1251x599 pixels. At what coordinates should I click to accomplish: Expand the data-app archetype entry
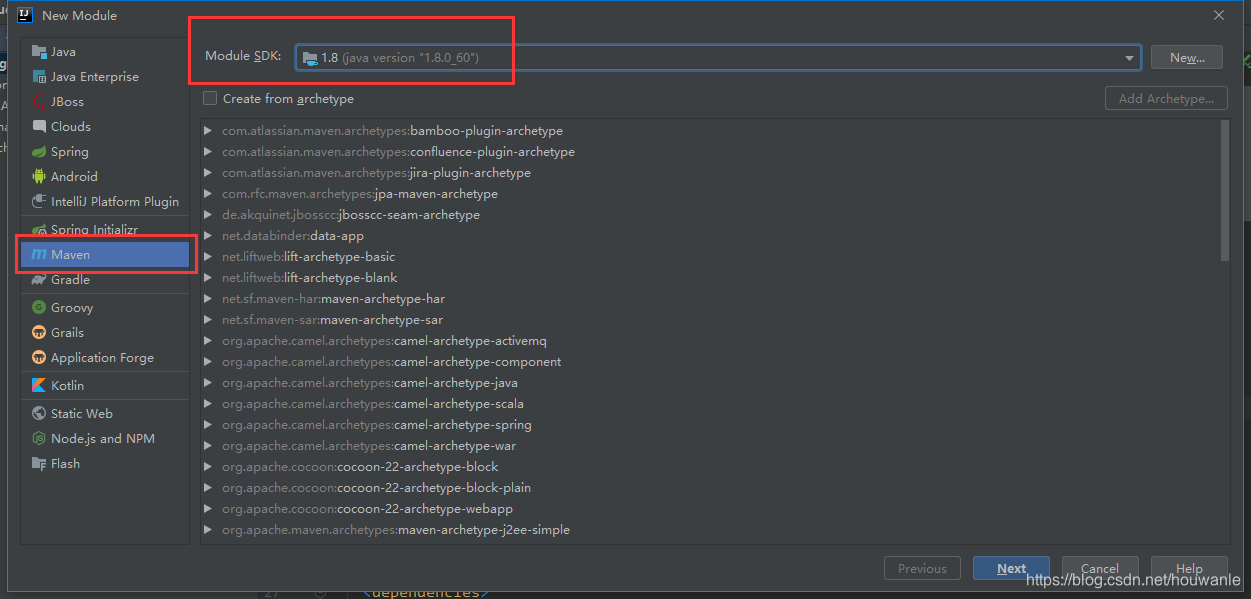point(208,236)
